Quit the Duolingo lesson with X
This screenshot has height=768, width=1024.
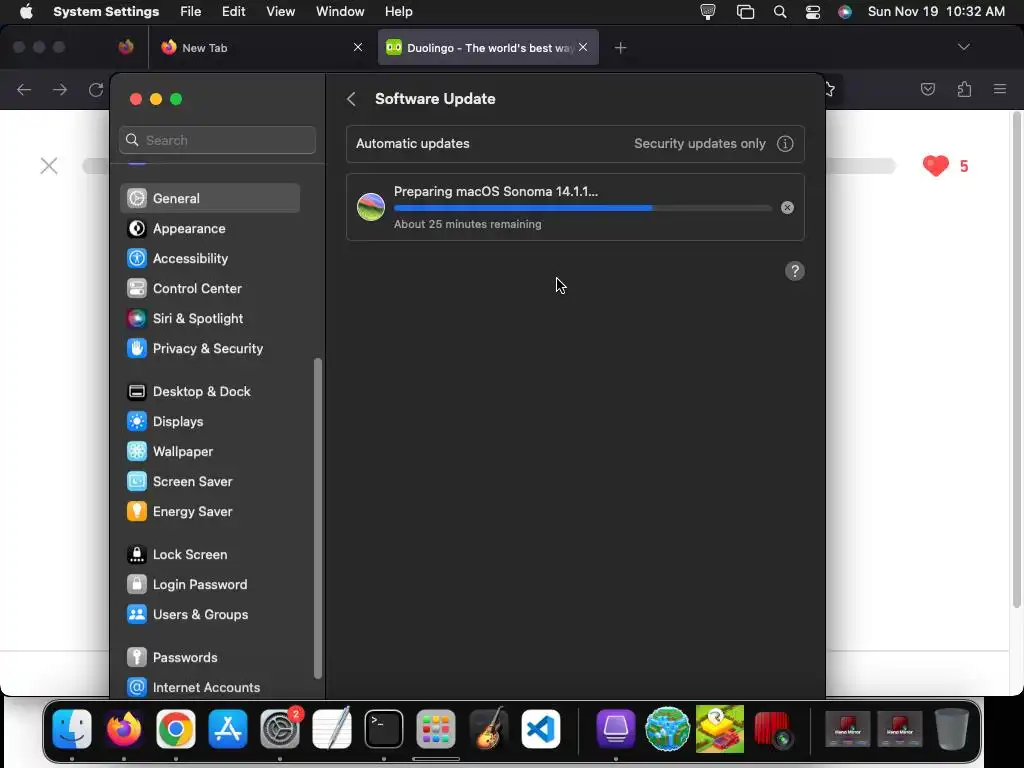[49, 166]
